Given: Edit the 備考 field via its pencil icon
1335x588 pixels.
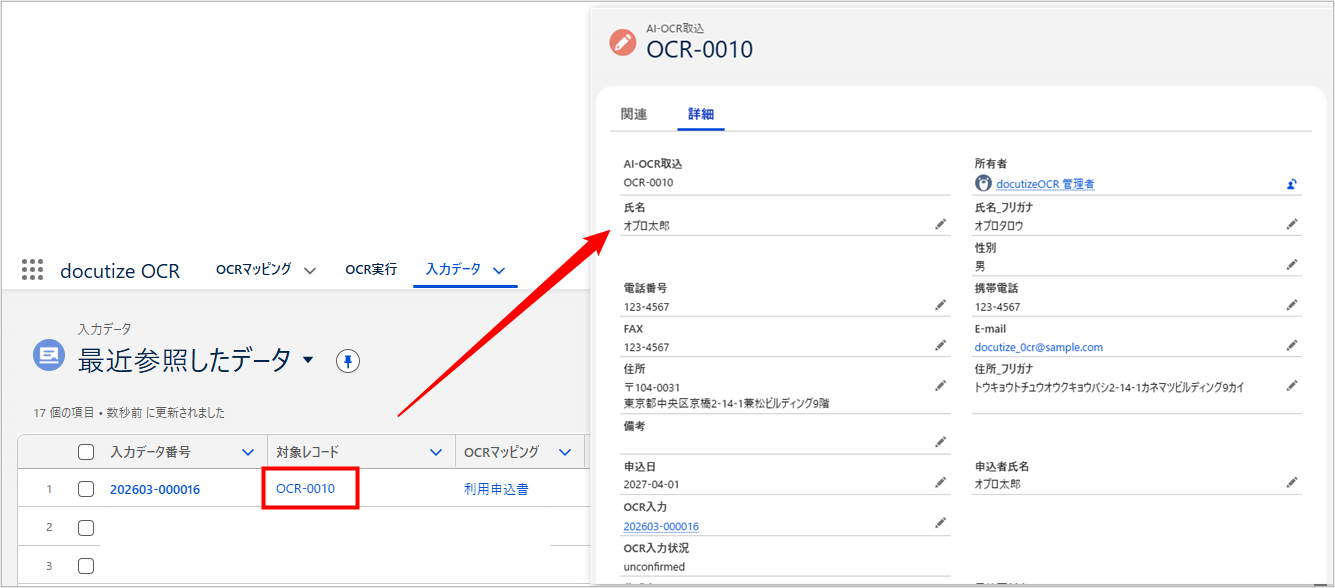Looking at the screenshot, I should 940,441.
